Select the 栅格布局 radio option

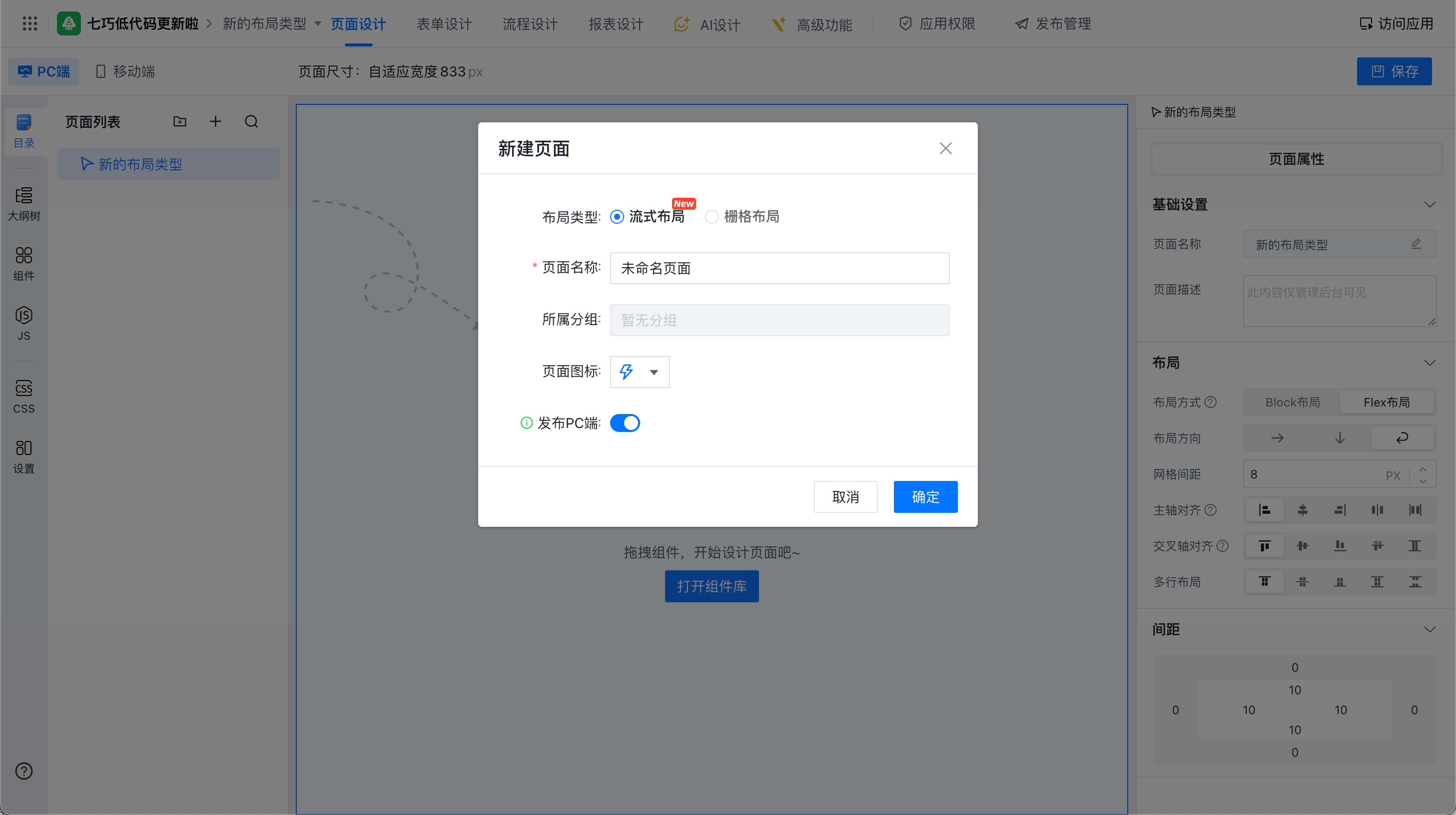point(712,217)
